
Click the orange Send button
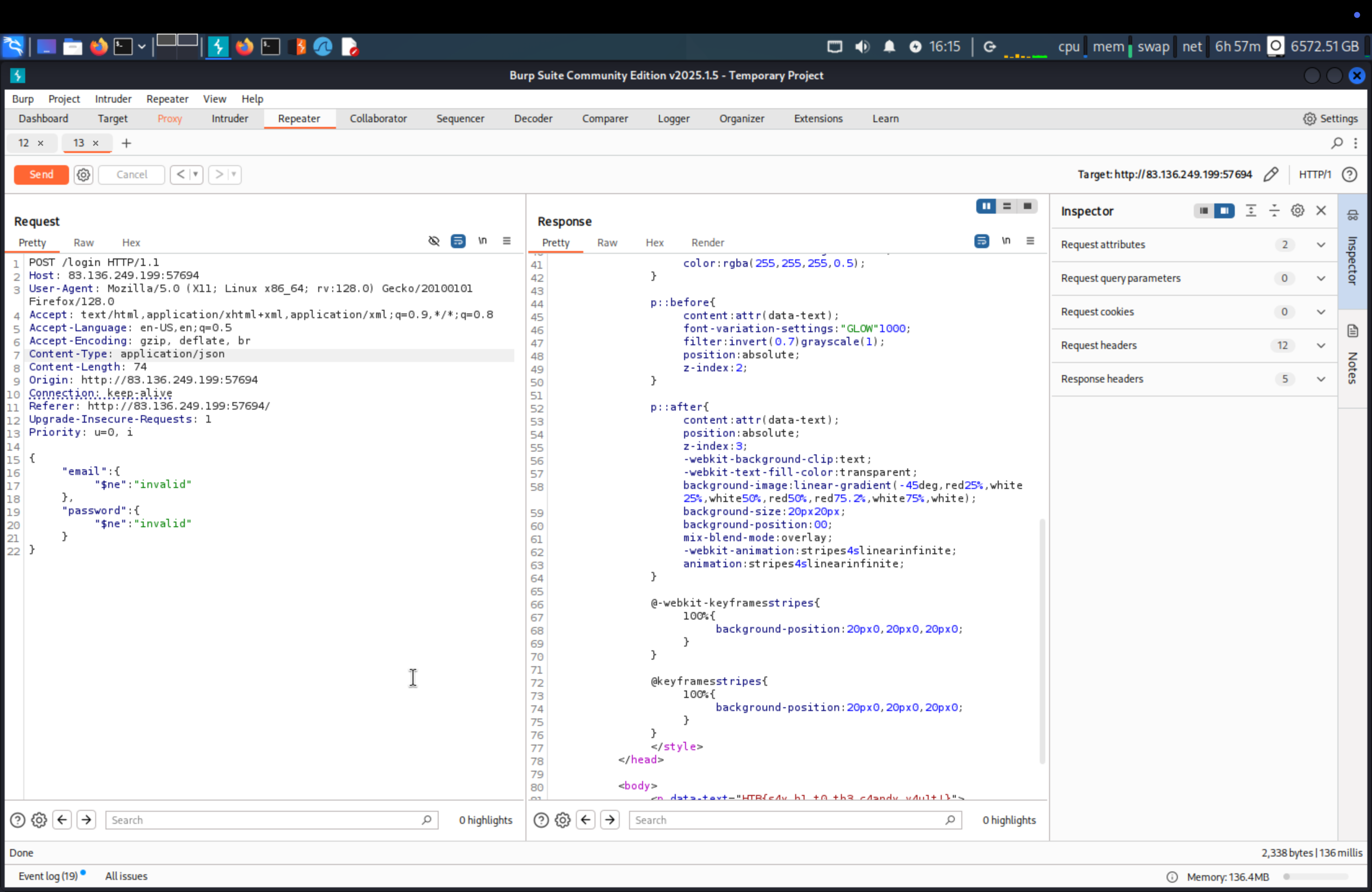click(41, 174)
